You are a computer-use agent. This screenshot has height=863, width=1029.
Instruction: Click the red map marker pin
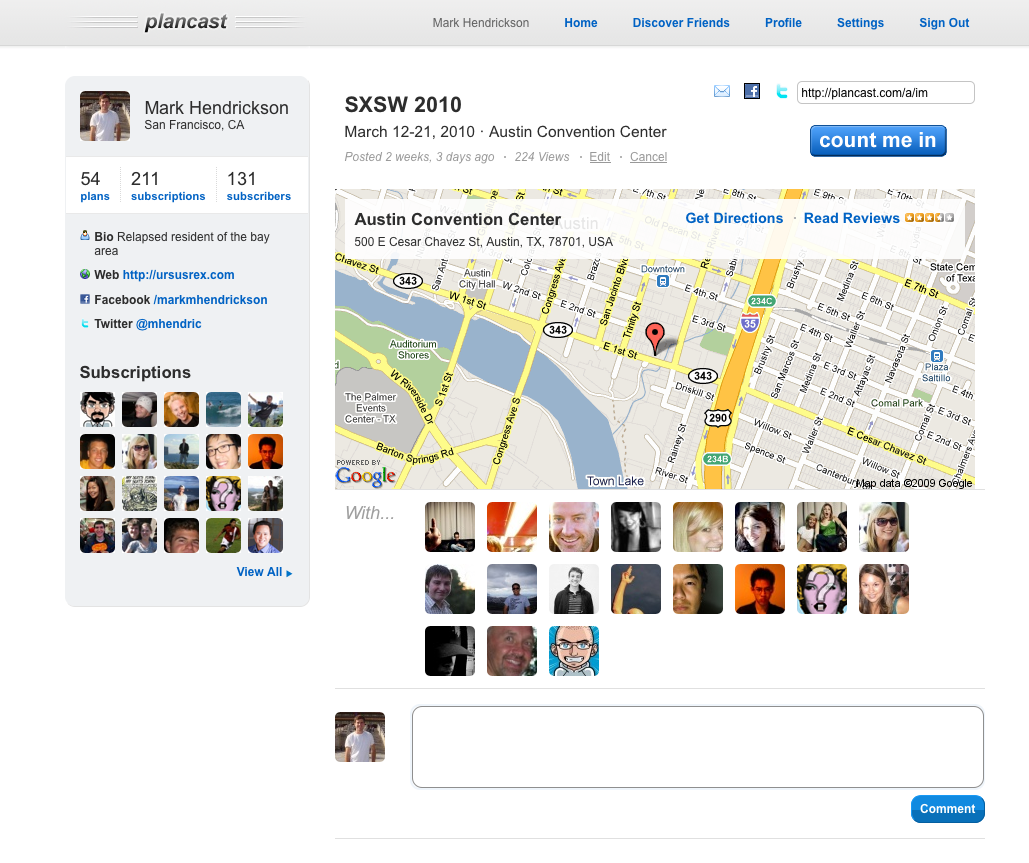pyautogui.click(x=654, y=338)
